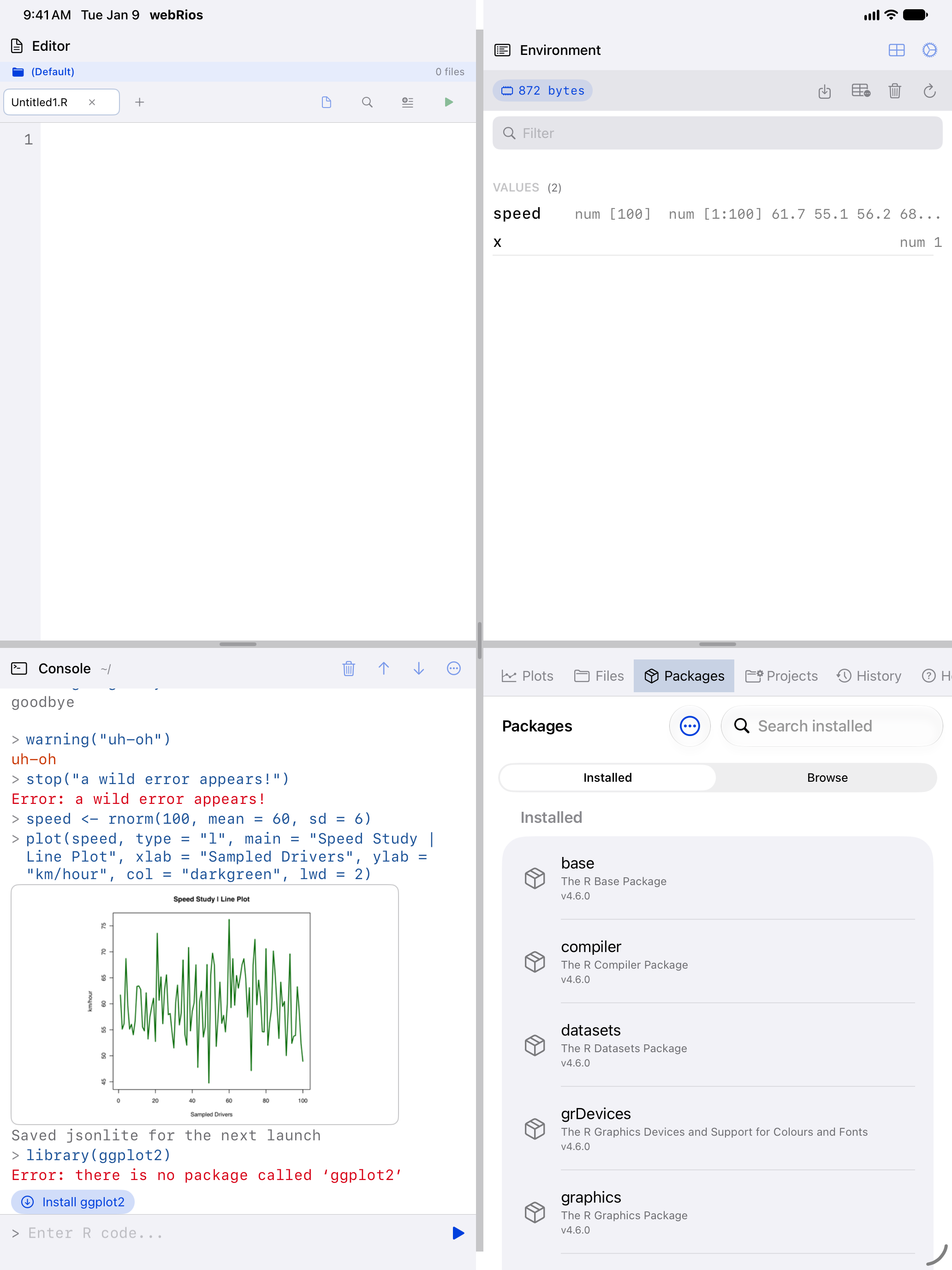Open the (Default) project folder bar

coord(238,72)
